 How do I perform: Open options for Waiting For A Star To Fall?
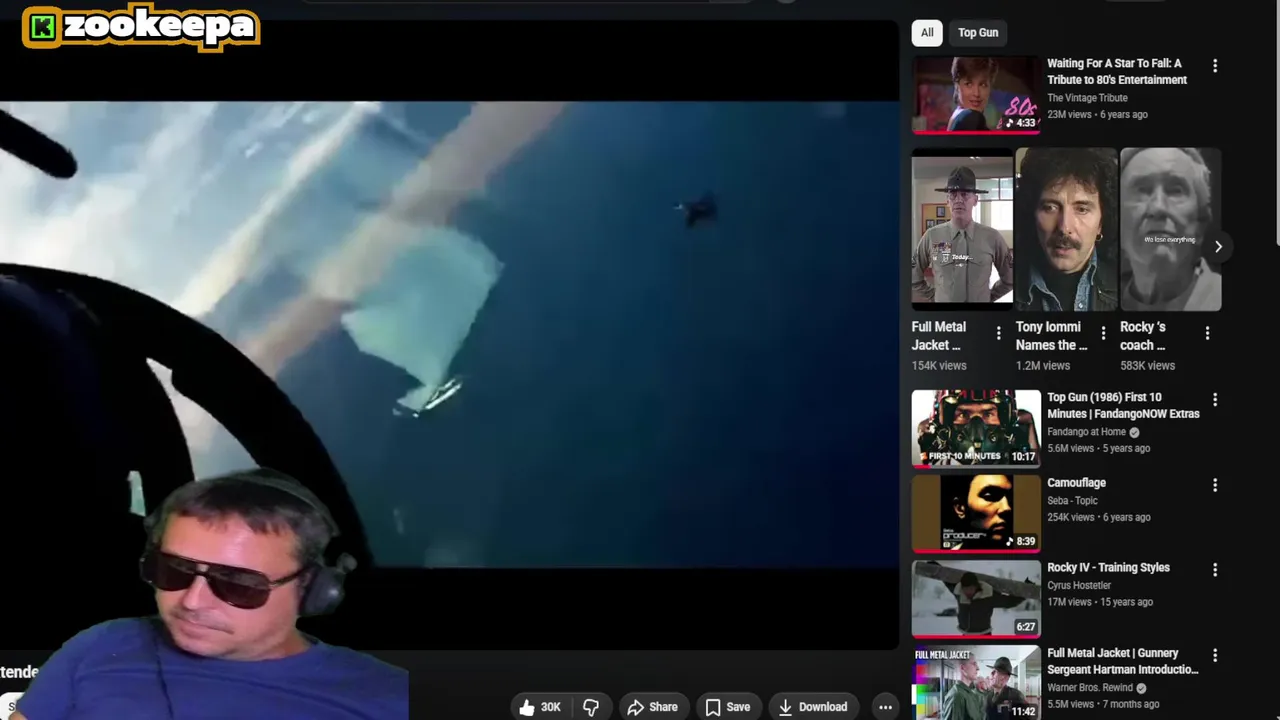tap(1215, 66)
